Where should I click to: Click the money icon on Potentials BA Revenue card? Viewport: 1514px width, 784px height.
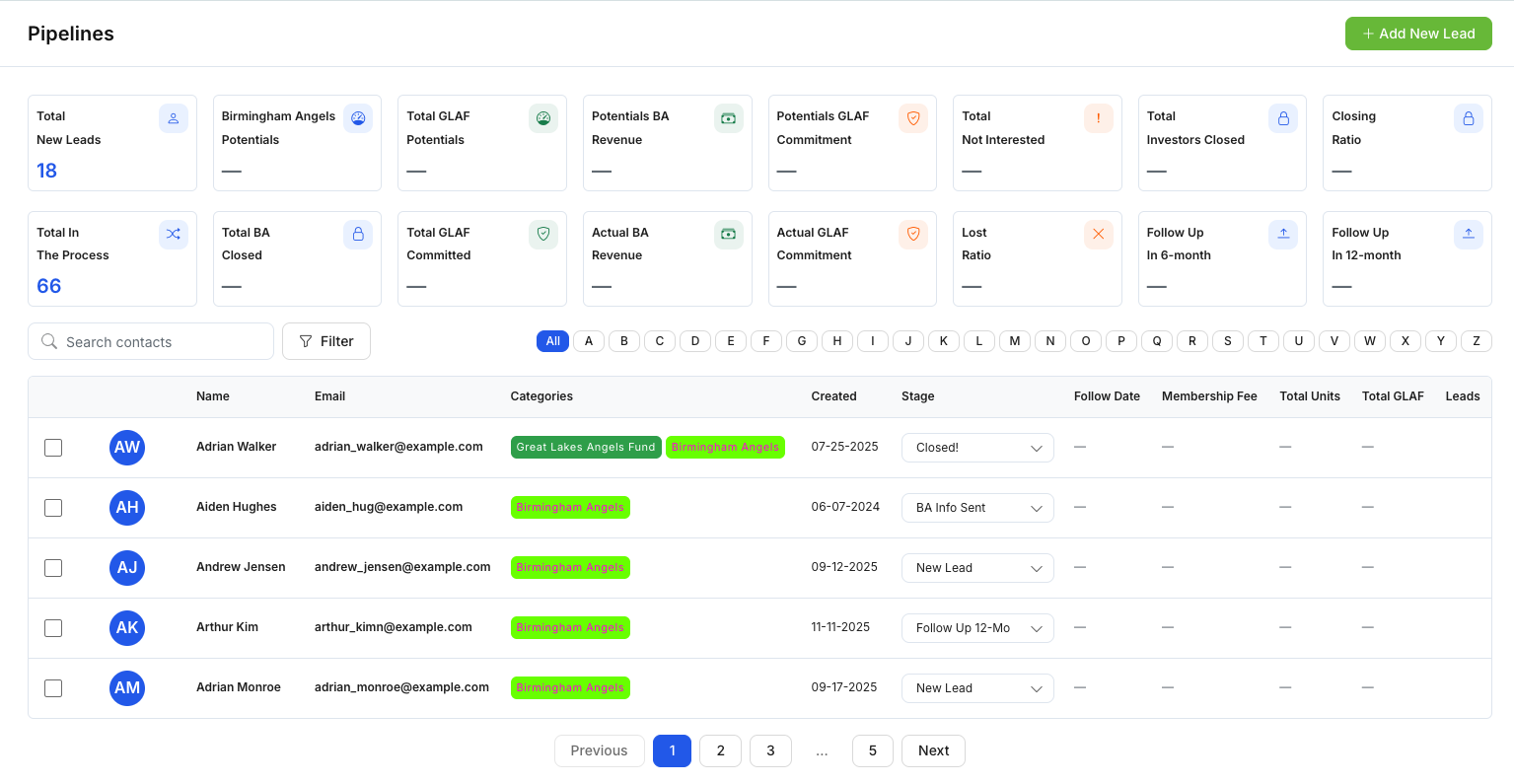[728, 118]
